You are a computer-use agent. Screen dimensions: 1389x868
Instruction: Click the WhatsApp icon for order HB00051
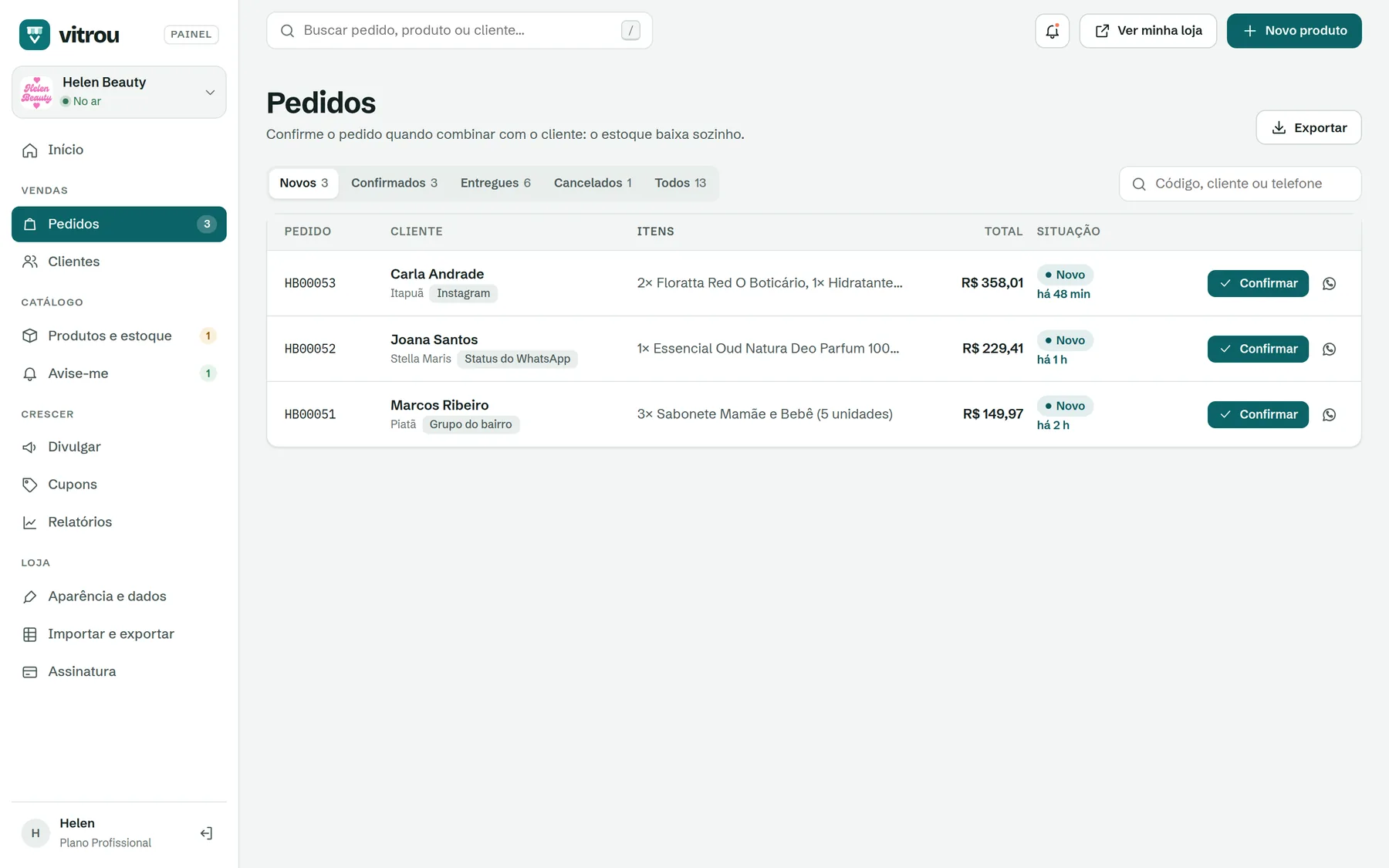point(1329,414)
